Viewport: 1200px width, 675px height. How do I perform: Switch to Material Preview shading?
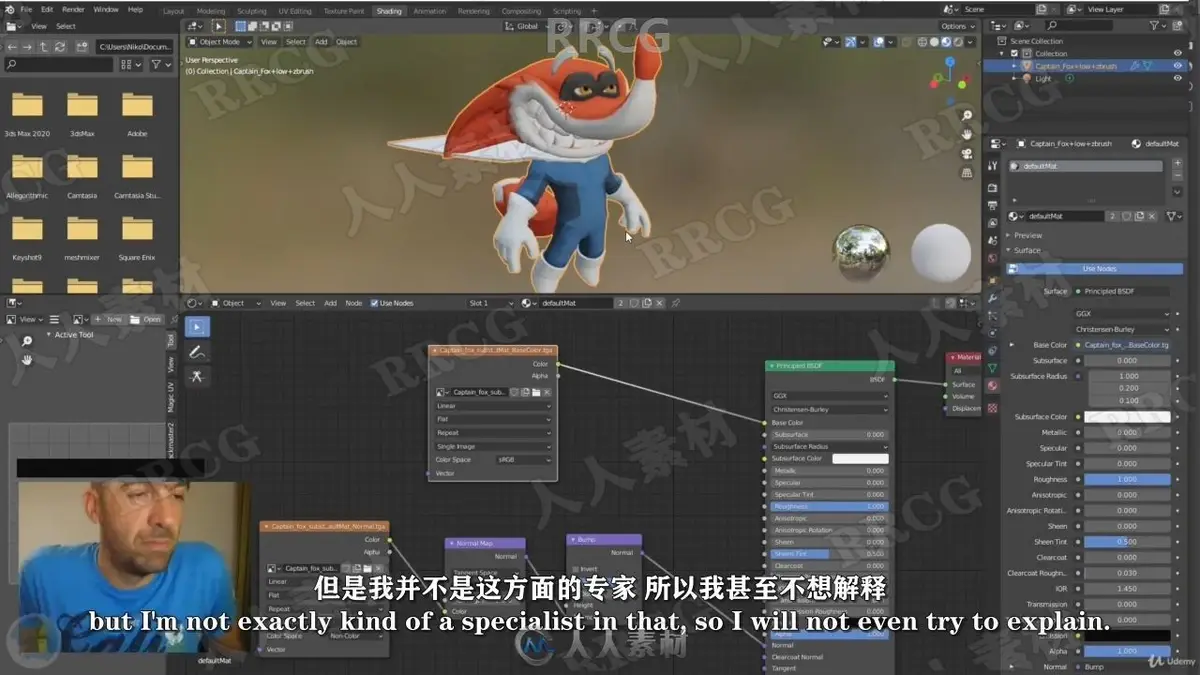(x=946, y=42)
